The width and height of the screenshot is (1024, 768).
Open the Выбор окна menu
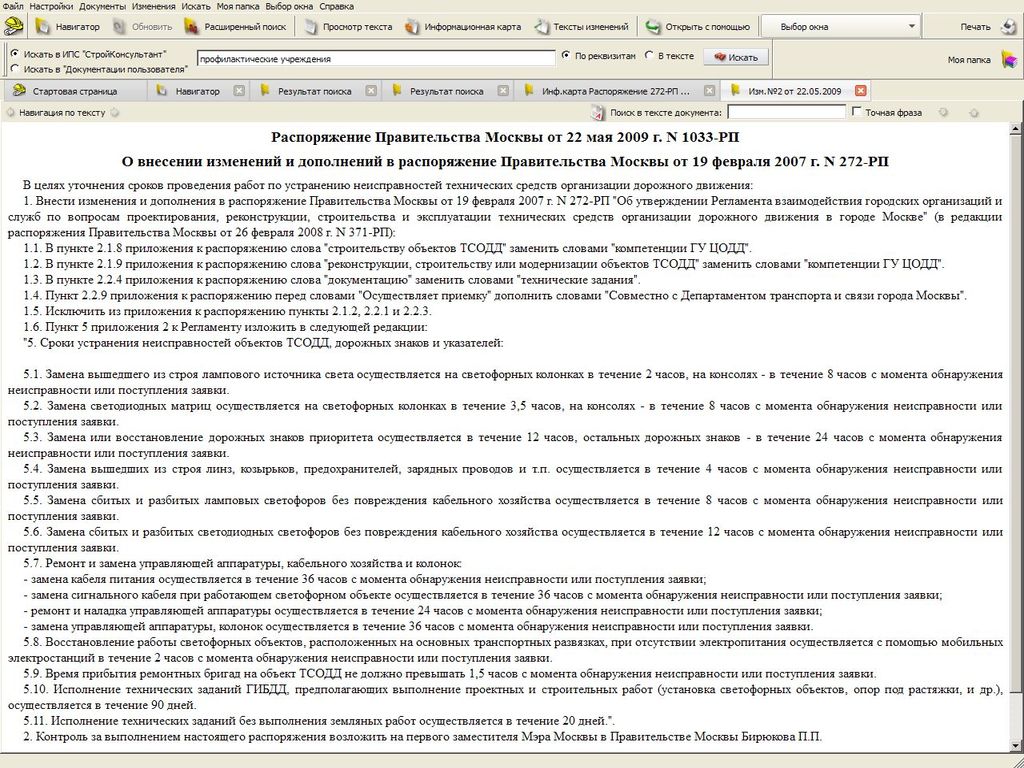(290, 6)
